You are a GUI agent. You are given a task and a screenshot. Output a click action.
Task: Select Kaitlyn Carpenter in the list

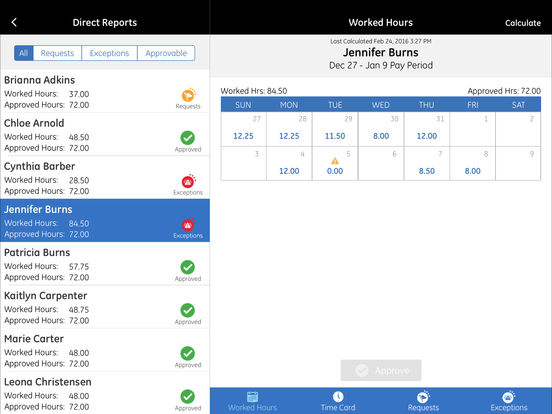105,307
